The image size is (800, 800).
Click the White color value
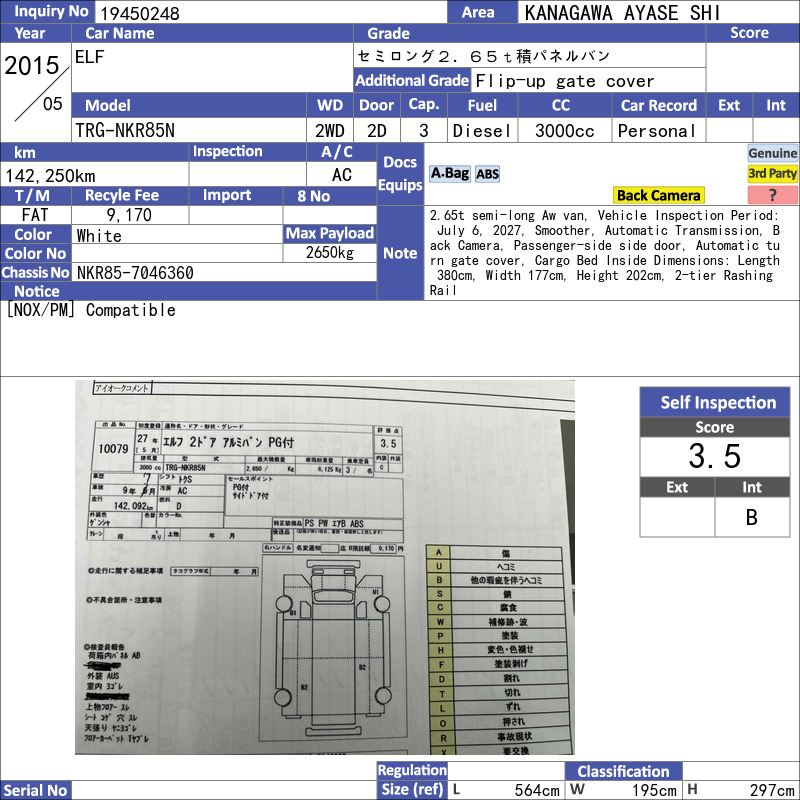(x=99, y=236)
